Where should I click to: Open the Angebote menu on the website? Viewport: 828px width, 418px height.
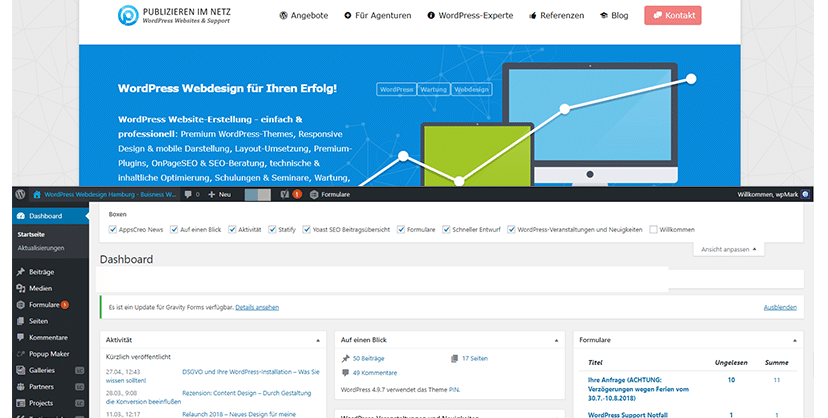point(304,15)
